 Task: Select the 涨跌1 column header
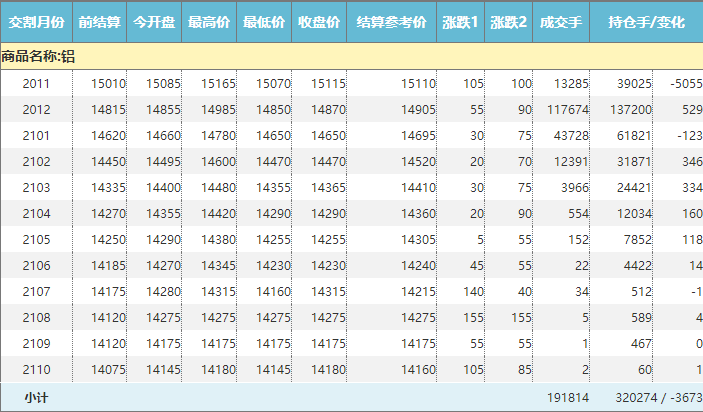[460, 22]
